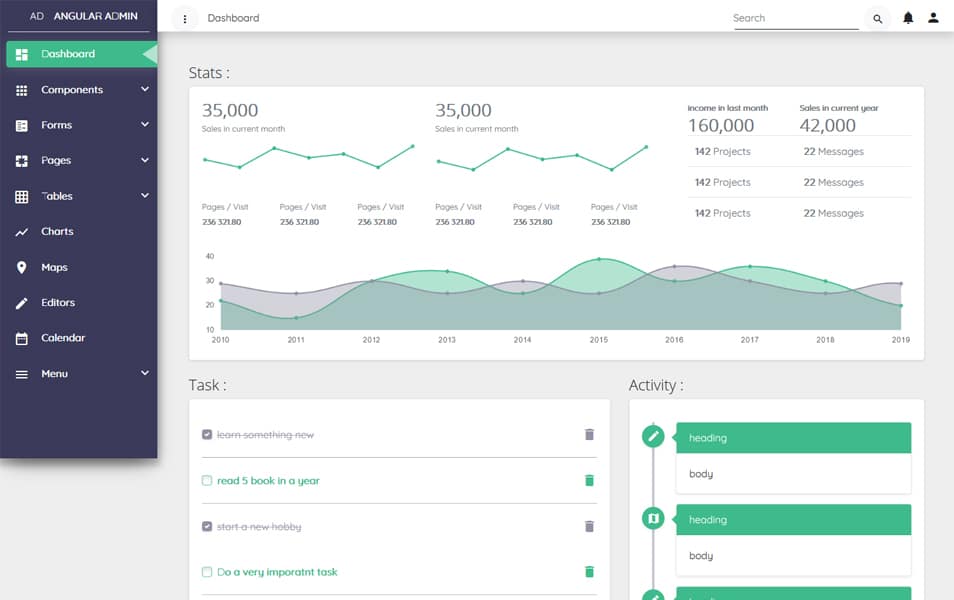Image resolution: width=954 pixels, height=600 pixels.
Task: Open the user account icon
Action: coord(934,18)
